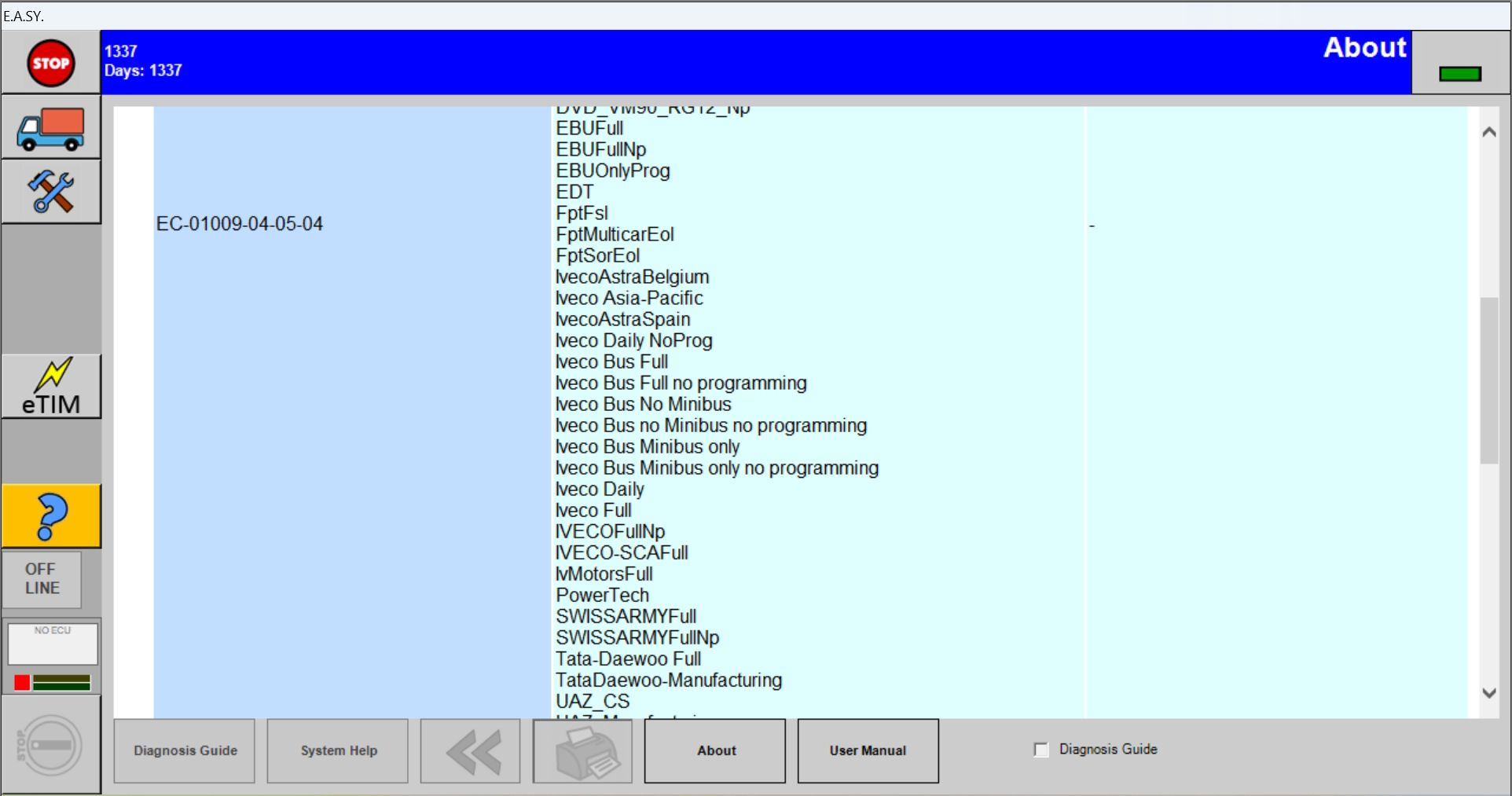Select the EC-01009-04-05-04 entry
This screenshot has width=1512, height=796.
pyautogui.click(x=240, y=224)
